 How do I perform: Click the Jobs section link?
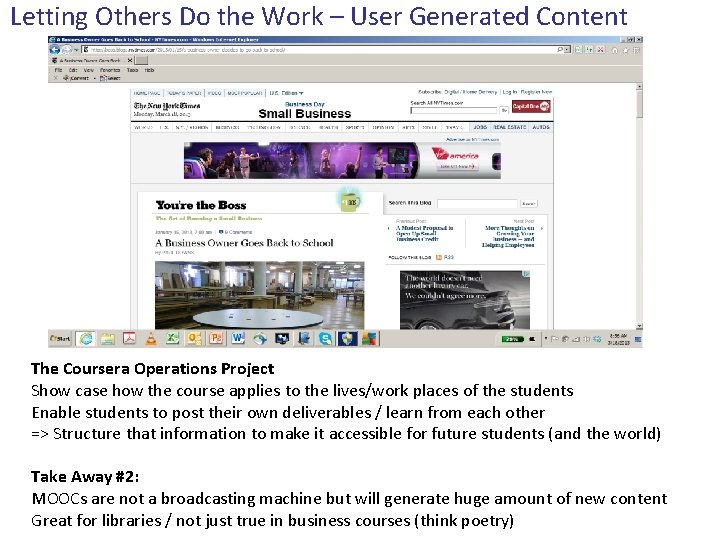tap(480, 127)
